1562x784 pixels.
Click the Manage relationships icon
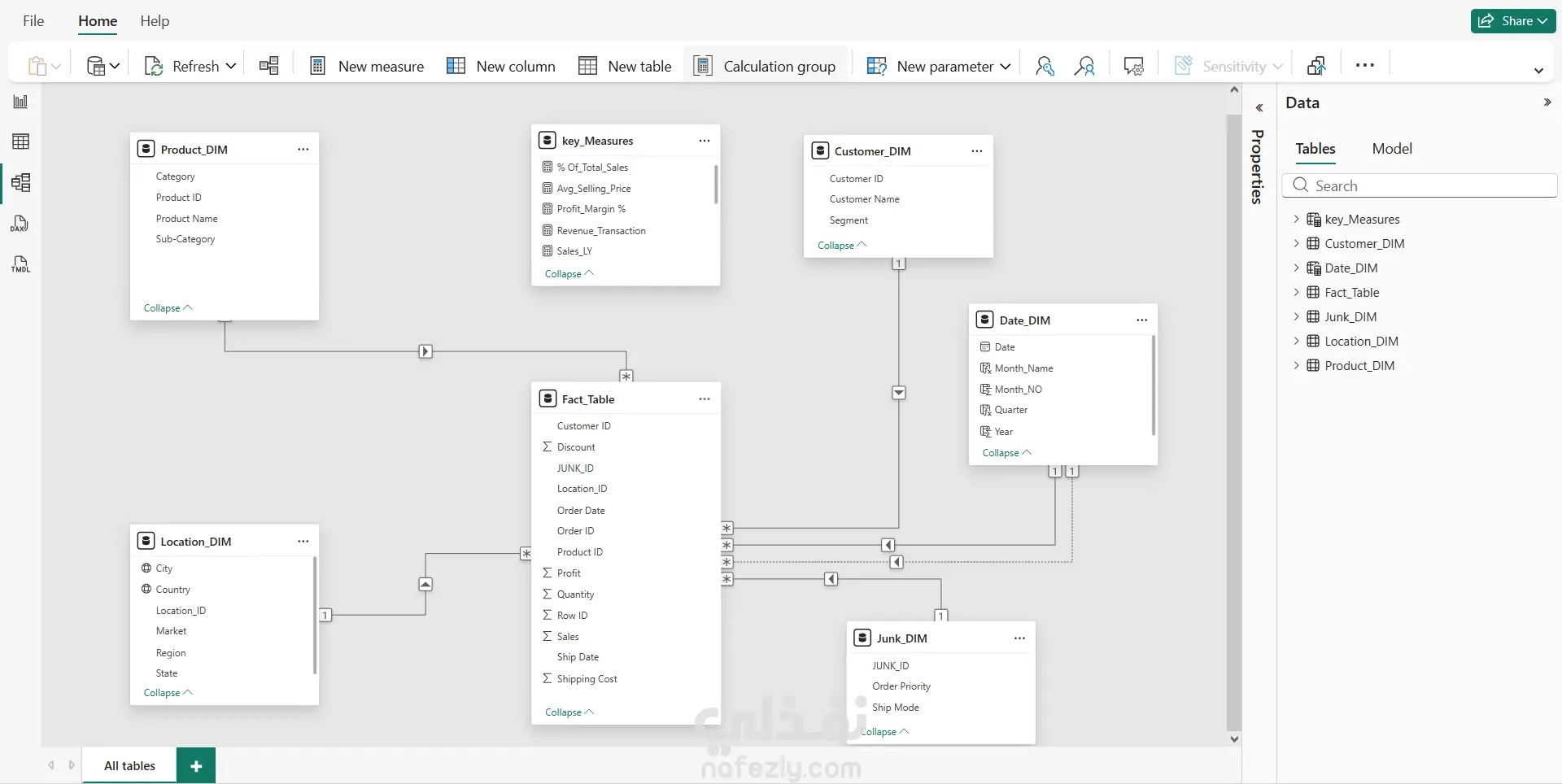click(x=269, y=66)
